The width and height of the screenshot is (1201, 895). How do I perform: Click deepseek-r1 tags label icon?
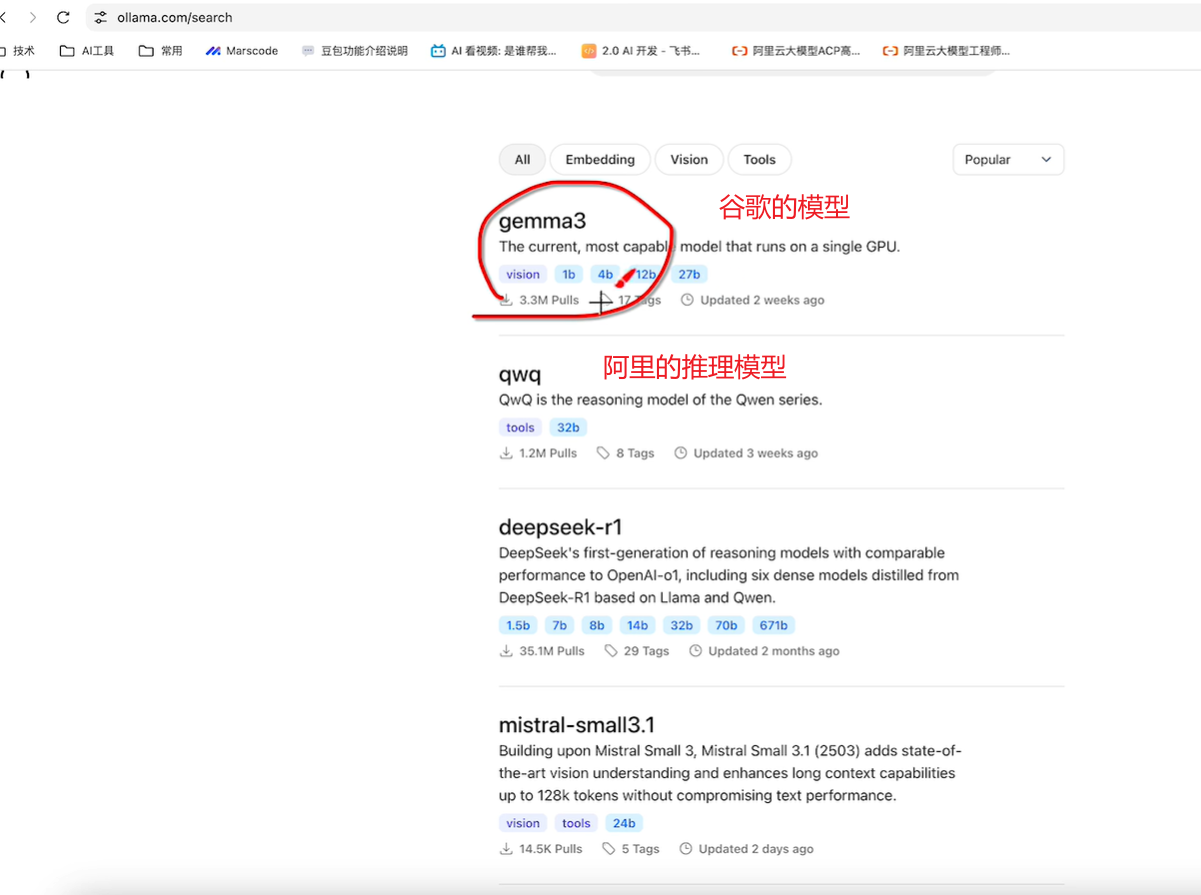point(611,651)
